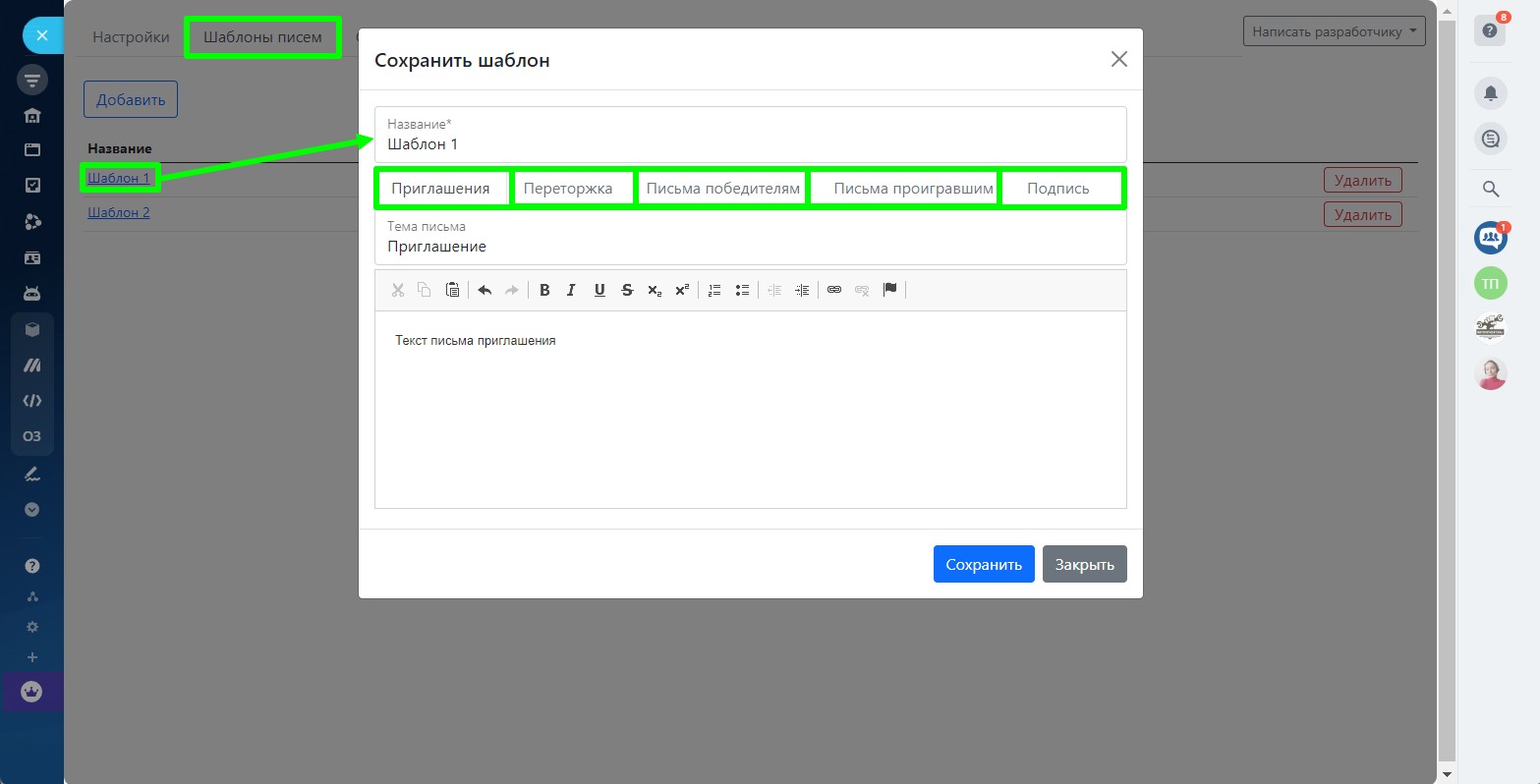This screenshot has width=1540, height=784.
Task: Click the insert link icon
Action: [834, 290]
